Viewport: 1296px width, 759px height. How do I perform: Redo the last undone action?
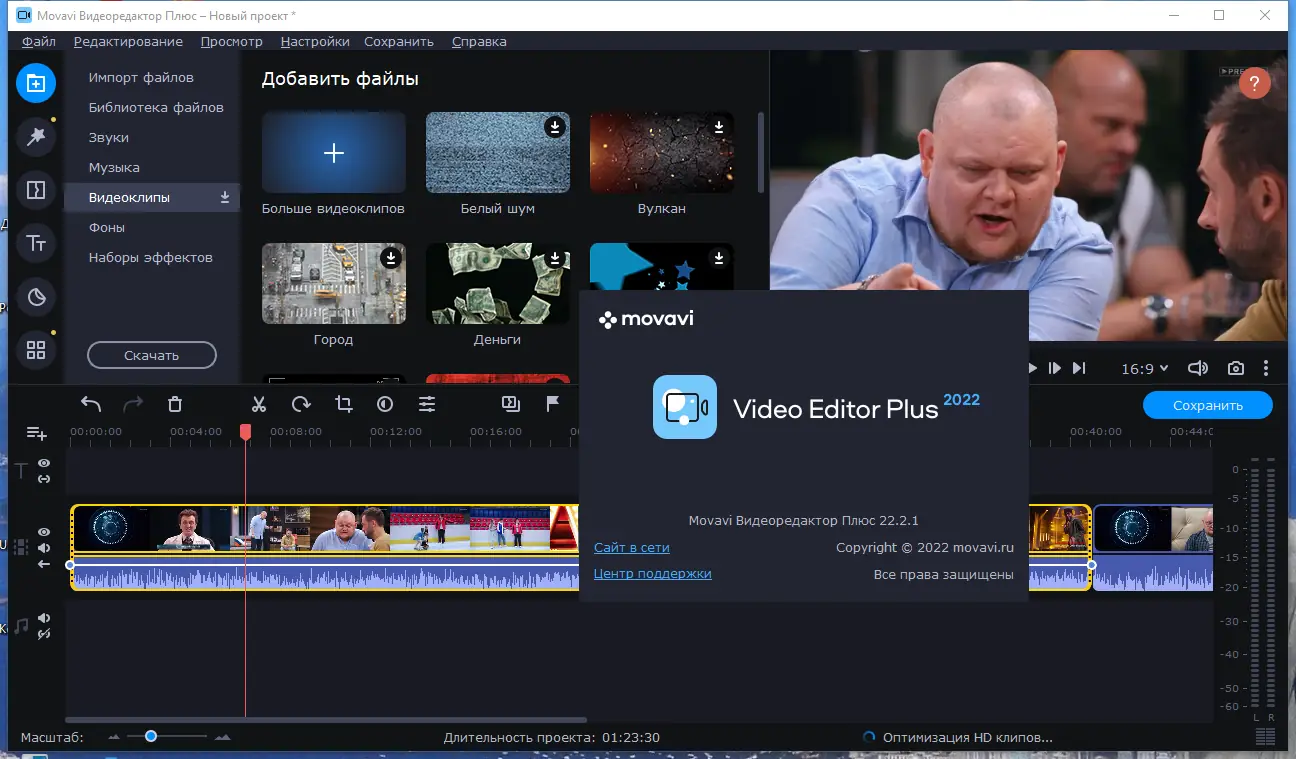point(133,404)
